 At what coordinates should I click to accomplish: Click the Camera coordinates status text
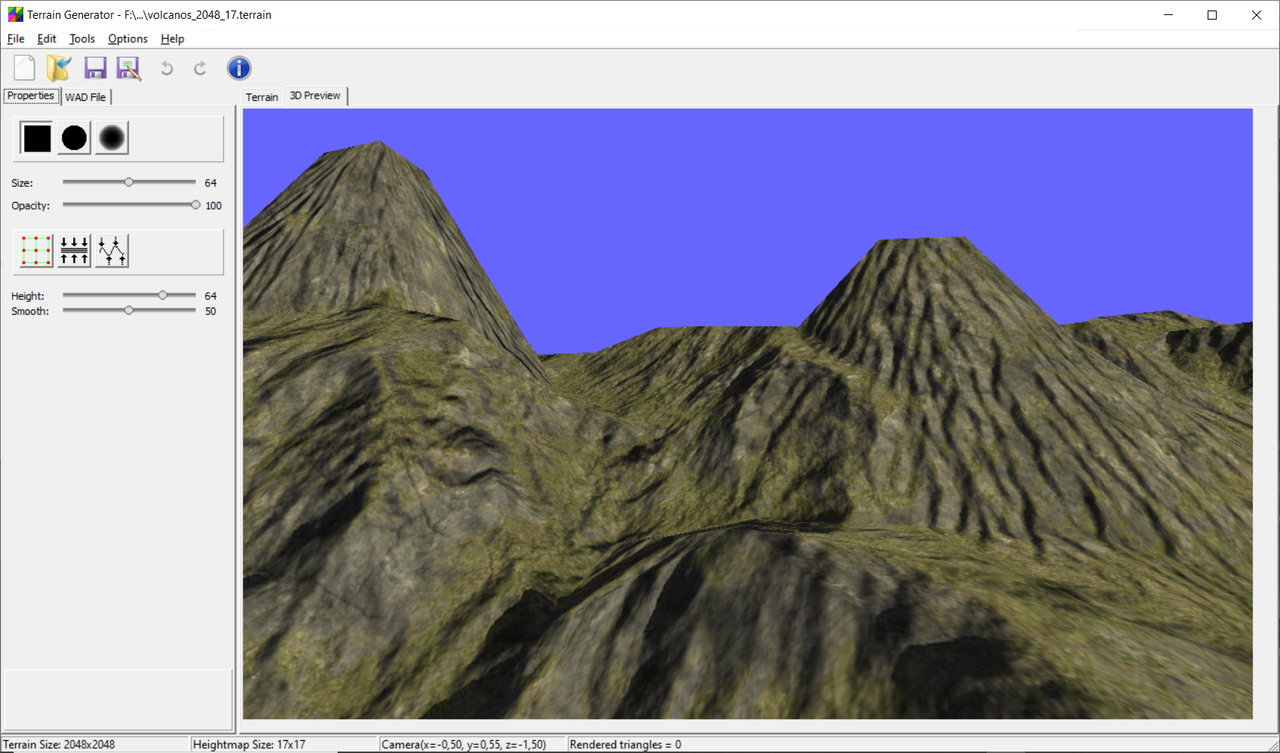(x=464, y=745)
